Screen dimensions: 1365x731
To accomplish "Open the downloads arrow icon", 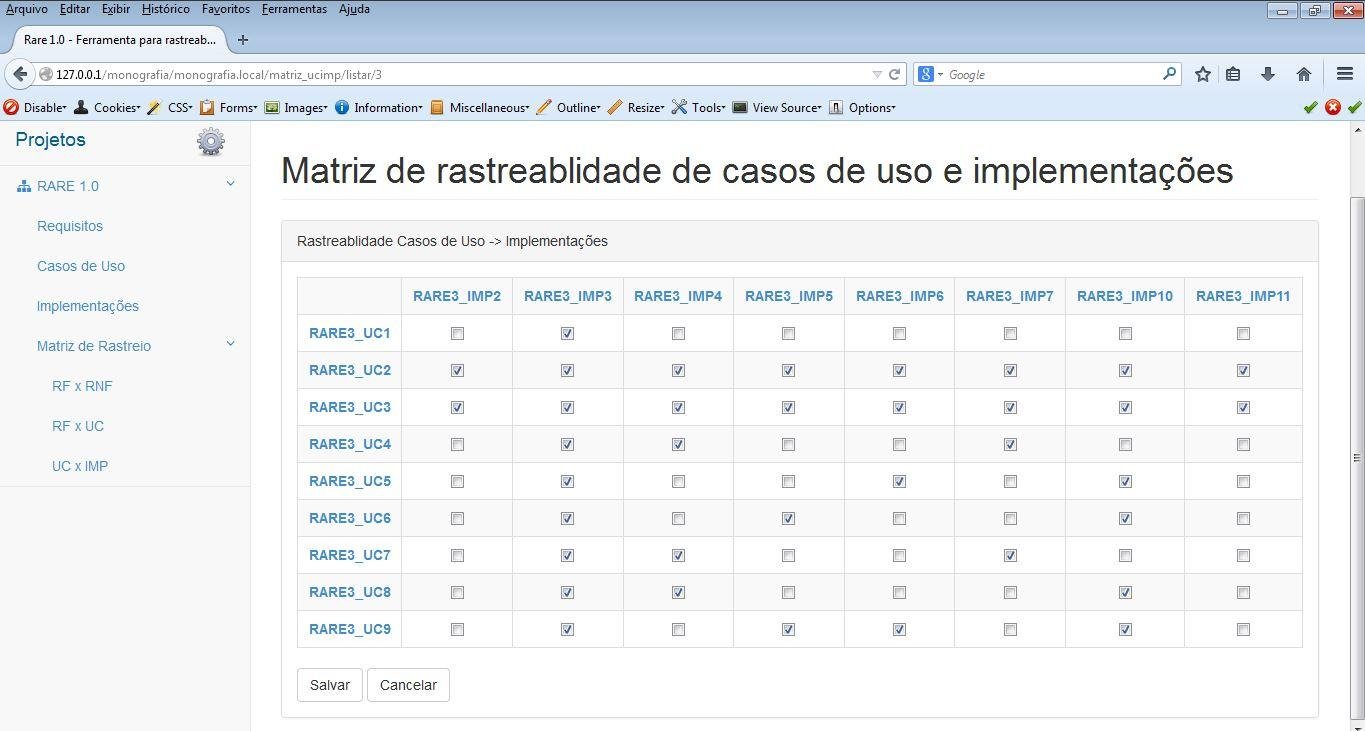I will (1268, 74).
